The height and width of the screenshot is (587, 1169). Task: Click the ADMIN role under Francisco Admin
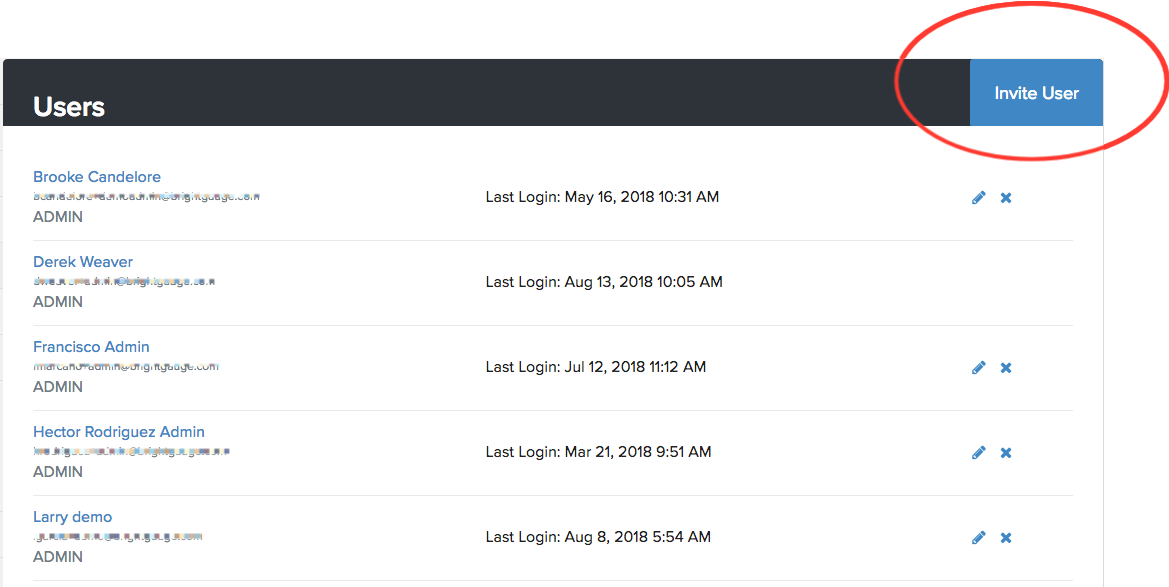pos(58,387)
